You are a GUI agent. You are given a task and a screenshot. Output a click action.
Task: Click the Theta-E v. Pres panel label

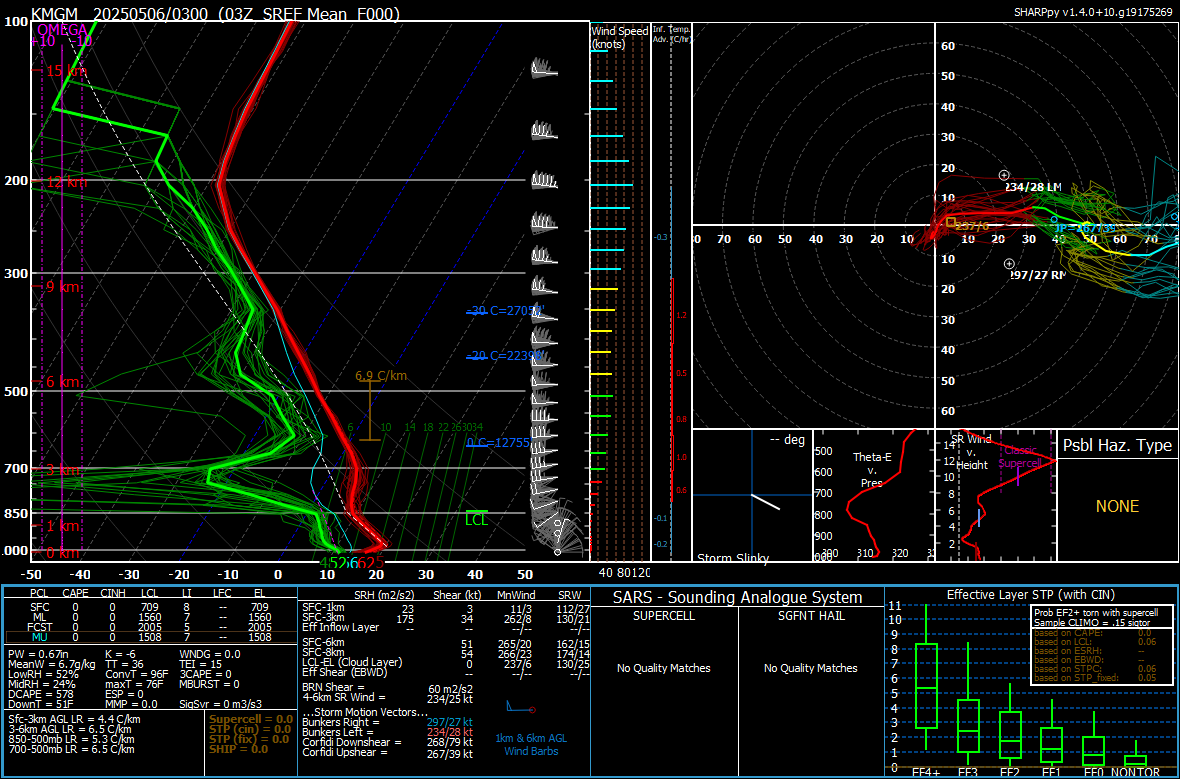coord(871,470)
